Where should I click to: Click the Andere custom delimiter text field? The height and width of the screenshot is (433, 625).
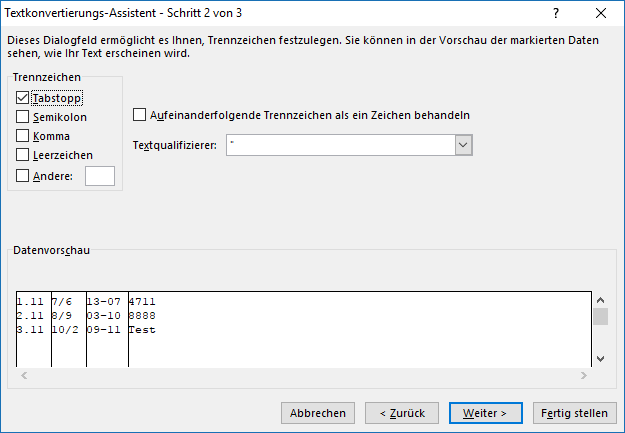click(100, 176)
